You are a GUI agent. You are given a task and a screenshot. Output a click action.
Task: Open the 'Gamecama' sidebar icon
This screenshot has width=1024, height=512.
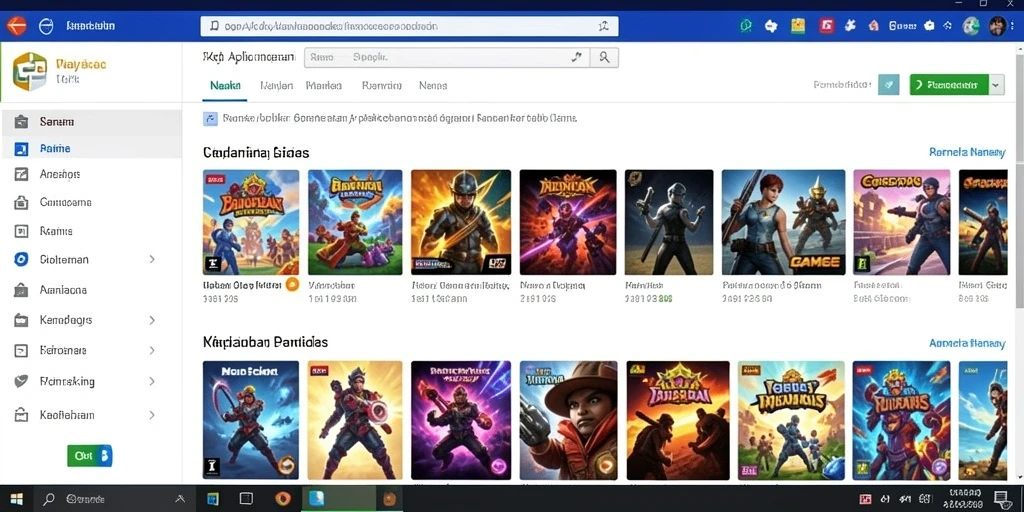click(22, 202)
